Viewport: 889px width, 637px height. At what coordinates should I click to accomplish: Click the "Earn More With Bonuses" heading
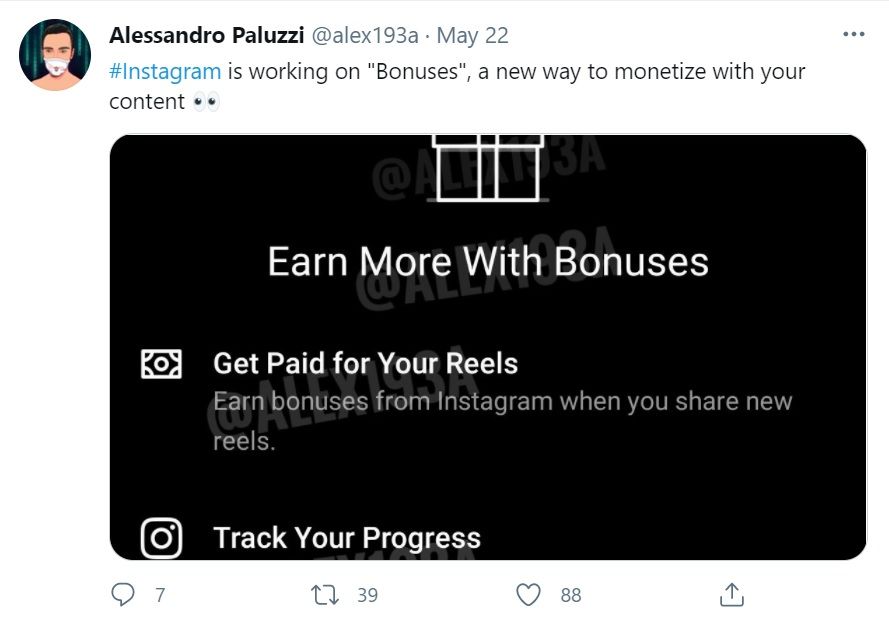(x=488, y=262)
